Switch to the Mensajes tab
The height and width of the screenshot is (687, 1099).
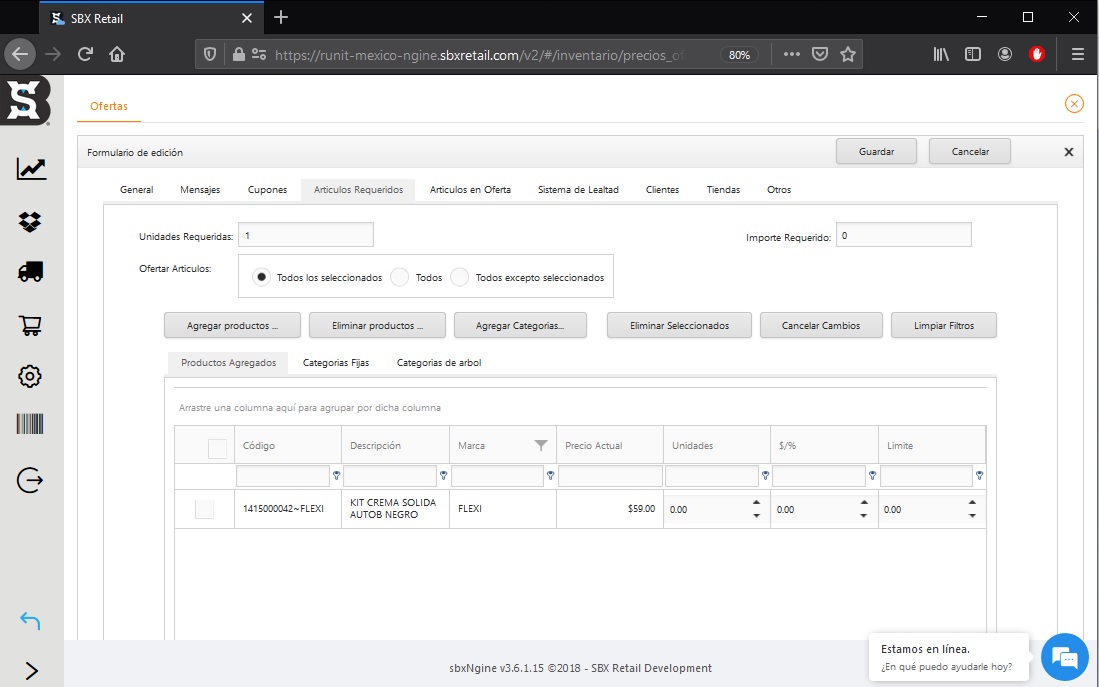200,190
